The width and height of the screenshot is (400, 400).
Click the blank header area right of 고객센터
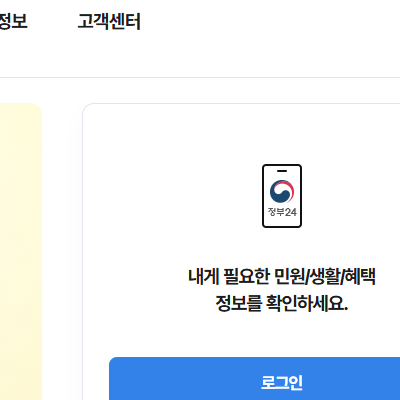coord(267,21)
